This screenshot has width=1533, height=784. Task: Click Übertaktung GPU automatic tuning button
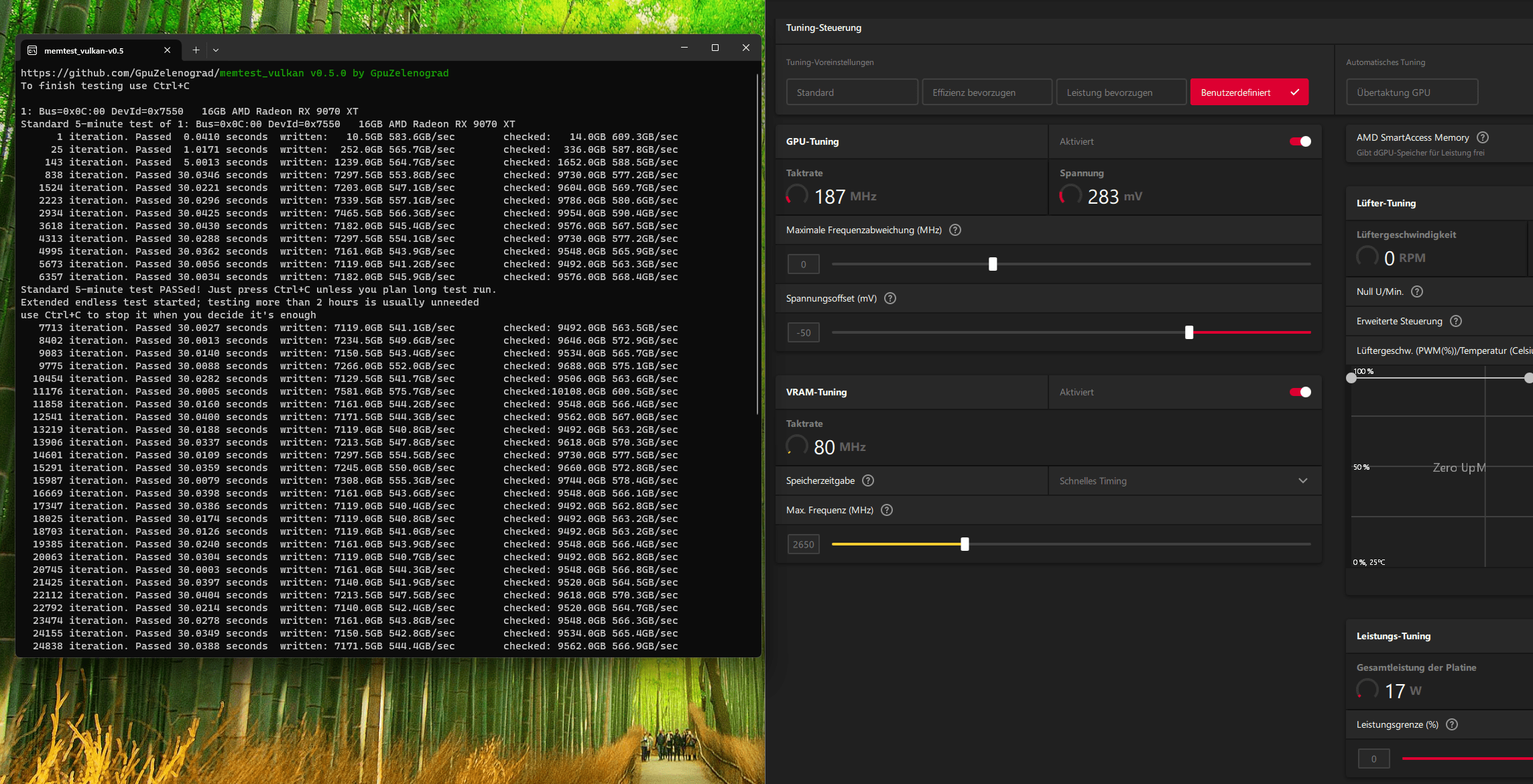(x=1412, y=92)
